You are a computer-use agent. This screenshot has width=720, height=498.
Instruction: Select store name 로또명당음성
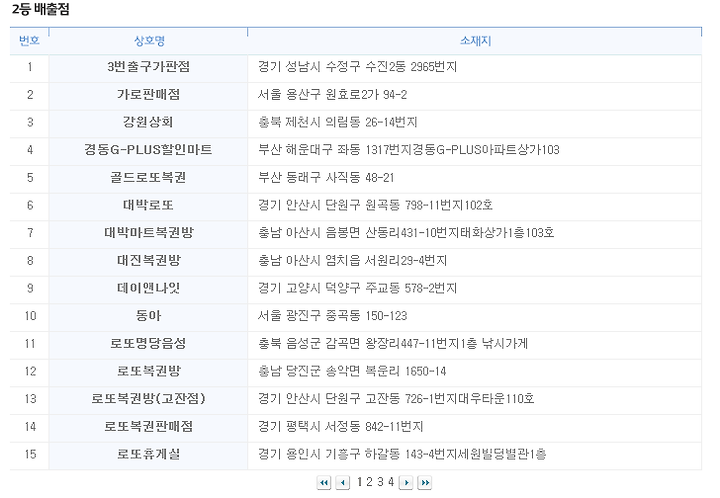click(148, 343)
